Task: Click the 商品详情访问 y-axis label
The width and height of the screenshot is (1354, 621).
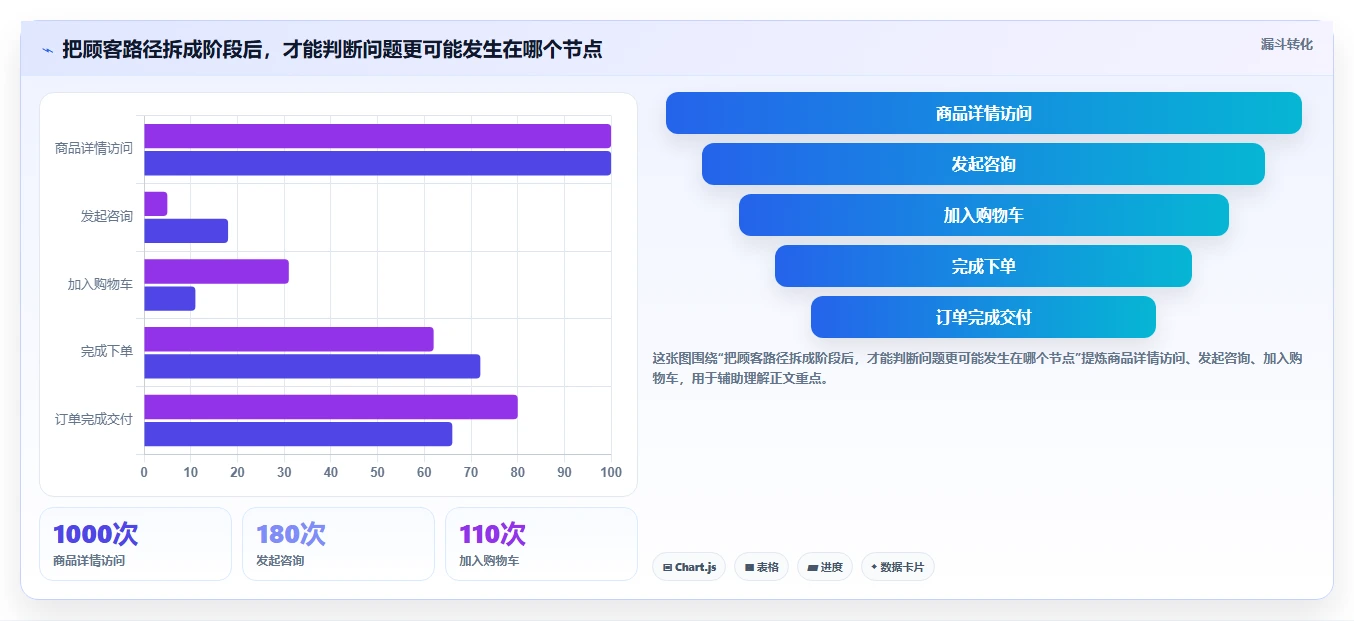Action: 94,149
